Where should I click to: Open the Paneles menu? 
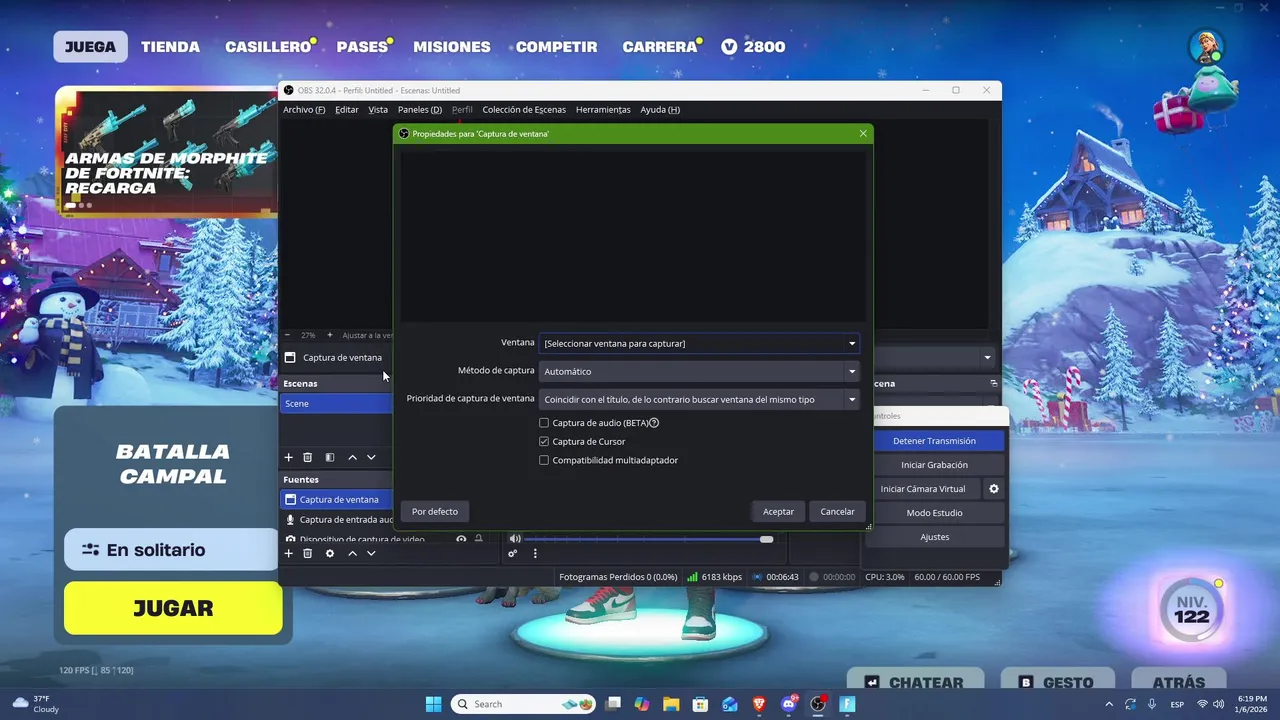click(x=420, y=109)
